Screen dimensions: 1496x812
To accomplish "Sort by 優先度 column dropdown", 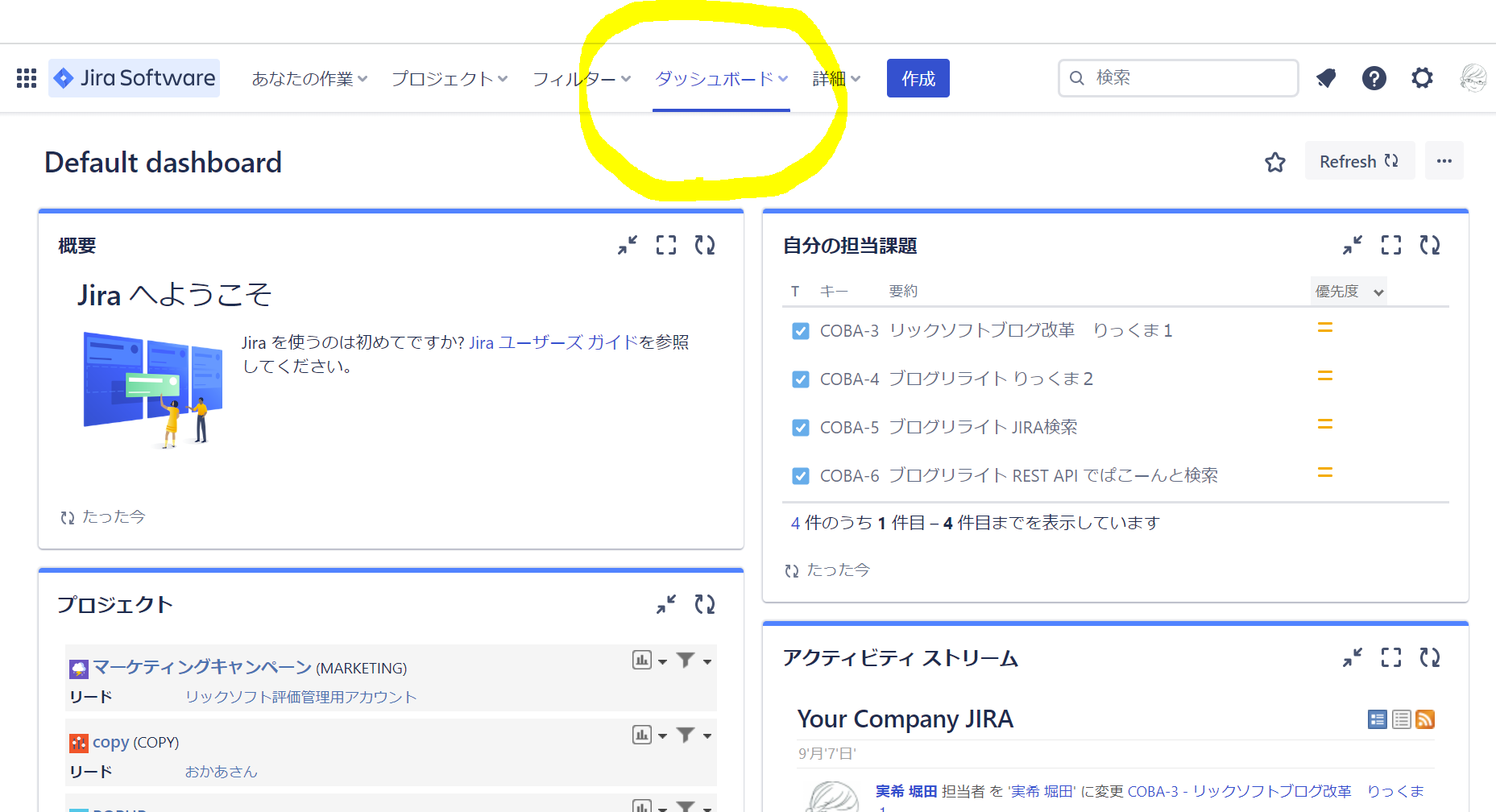I will click(1349, 292).
